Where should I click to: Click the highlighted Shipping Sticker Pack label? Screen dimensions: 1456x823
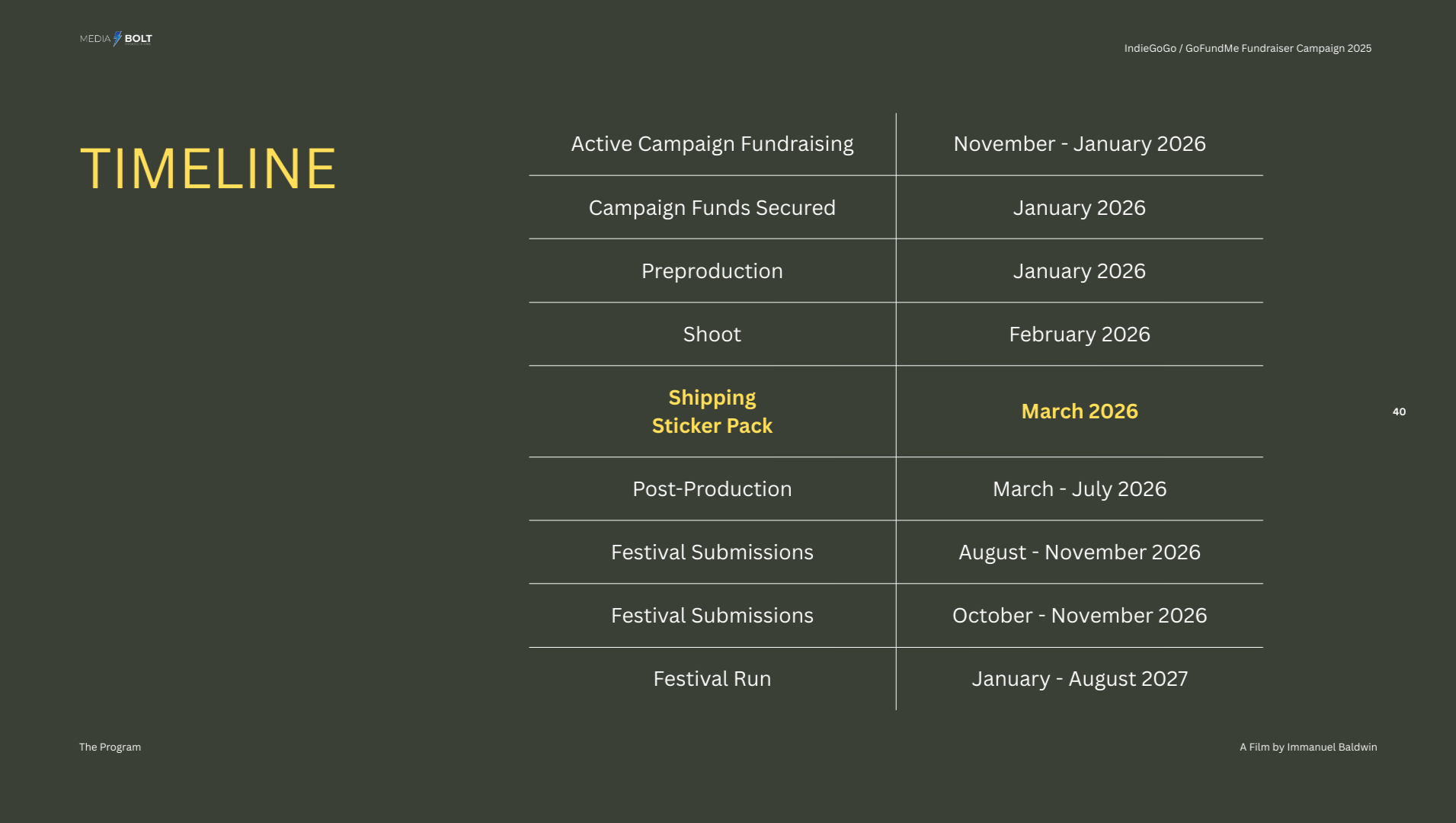[712, 411]
